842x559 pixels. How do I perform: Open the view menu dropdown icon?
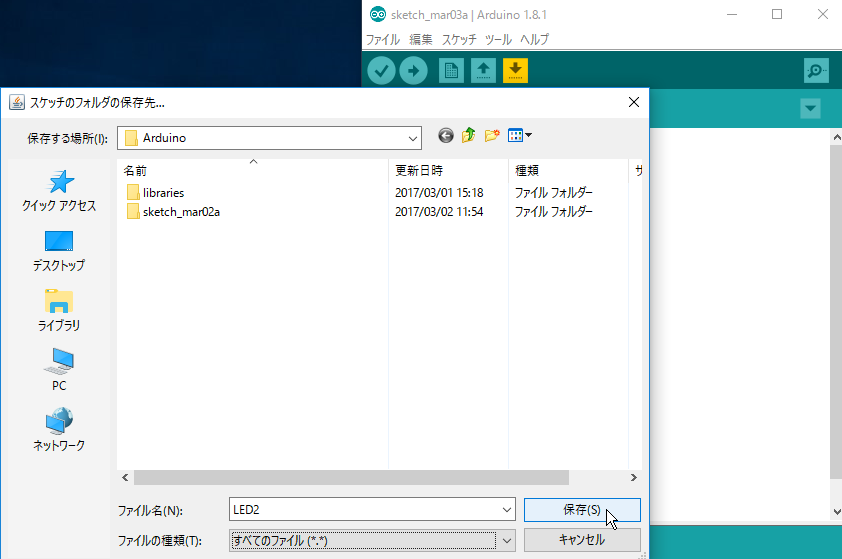coord(520,137)
